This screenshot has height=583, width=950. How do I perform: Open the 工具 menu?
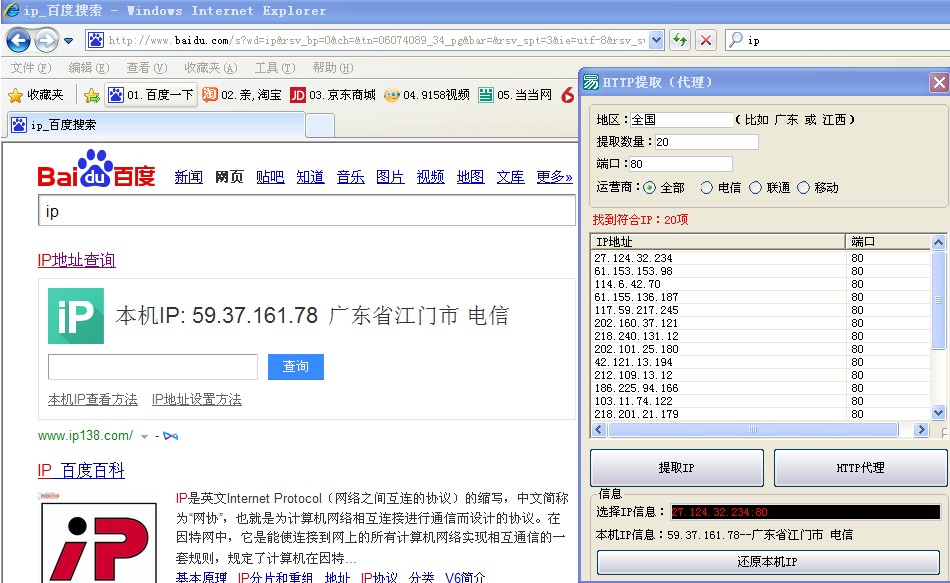coord(275,68)
